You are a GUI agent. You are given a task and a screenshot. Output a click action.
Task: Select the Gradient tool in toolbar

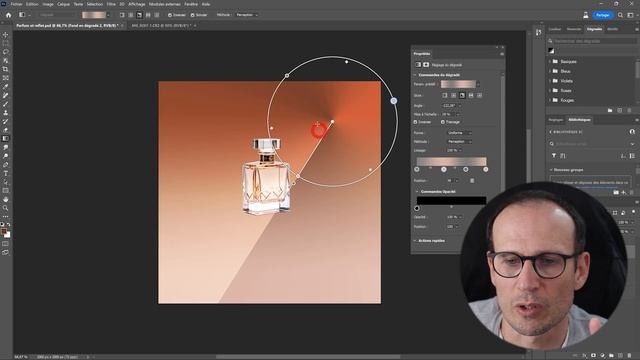point(5,138)
